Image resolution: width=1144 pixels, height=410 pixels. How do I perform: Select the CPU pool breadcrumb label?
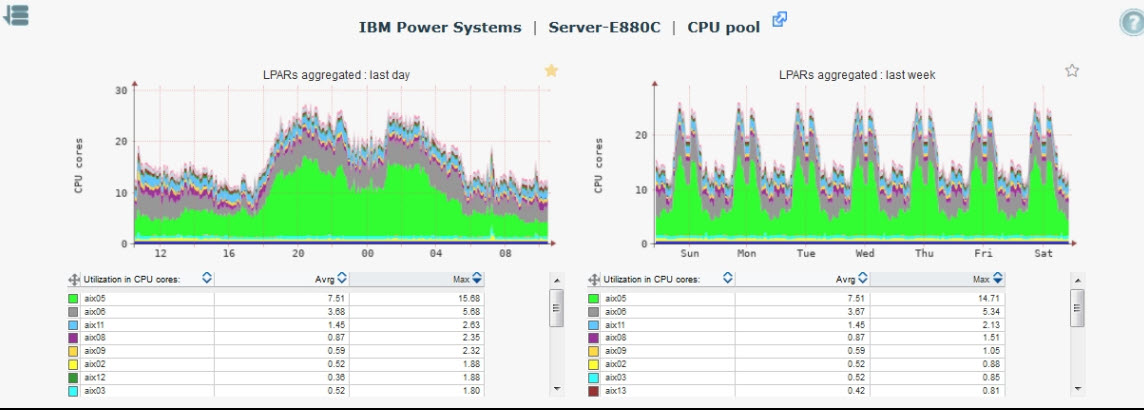pyautogui.click(x=723, y=27)
